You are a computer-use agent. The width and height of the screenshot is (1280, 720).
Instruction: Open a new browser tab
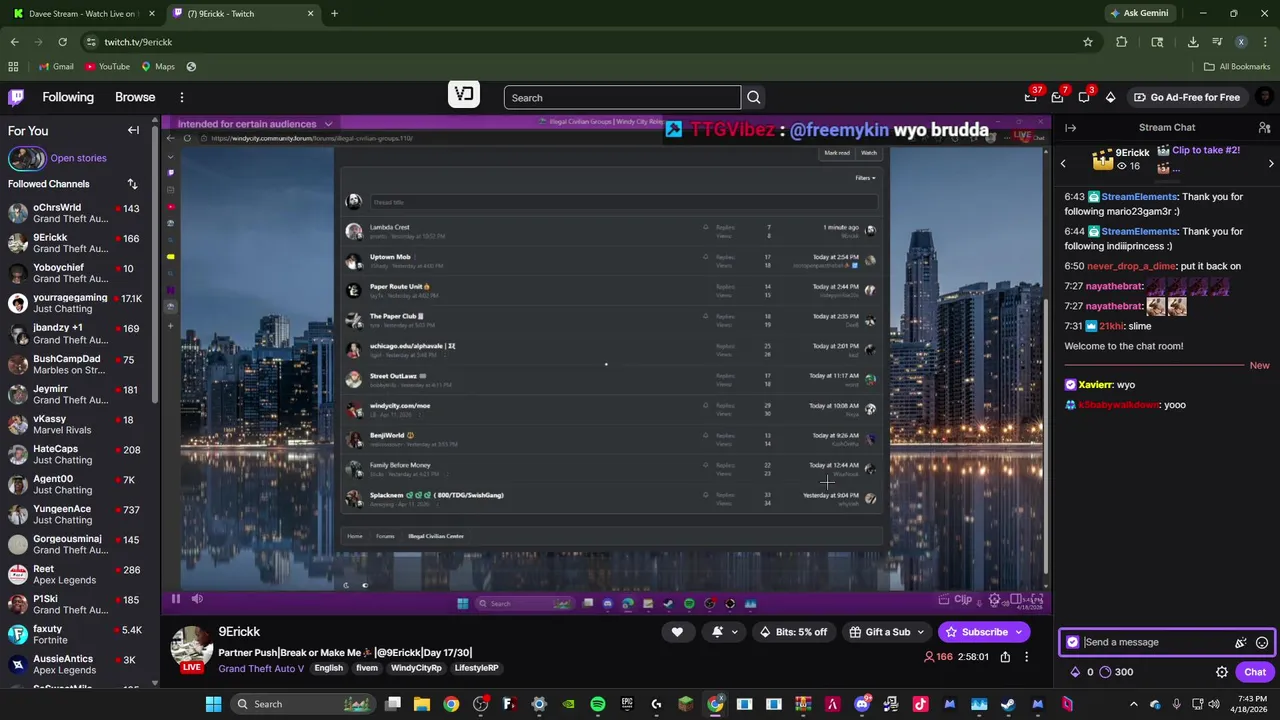coord(334,14)
